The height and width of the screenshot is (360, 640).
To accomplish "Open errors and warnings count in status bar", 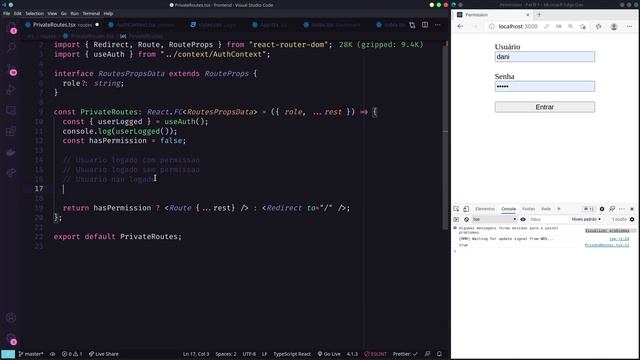I will click(x=72, y=354).
